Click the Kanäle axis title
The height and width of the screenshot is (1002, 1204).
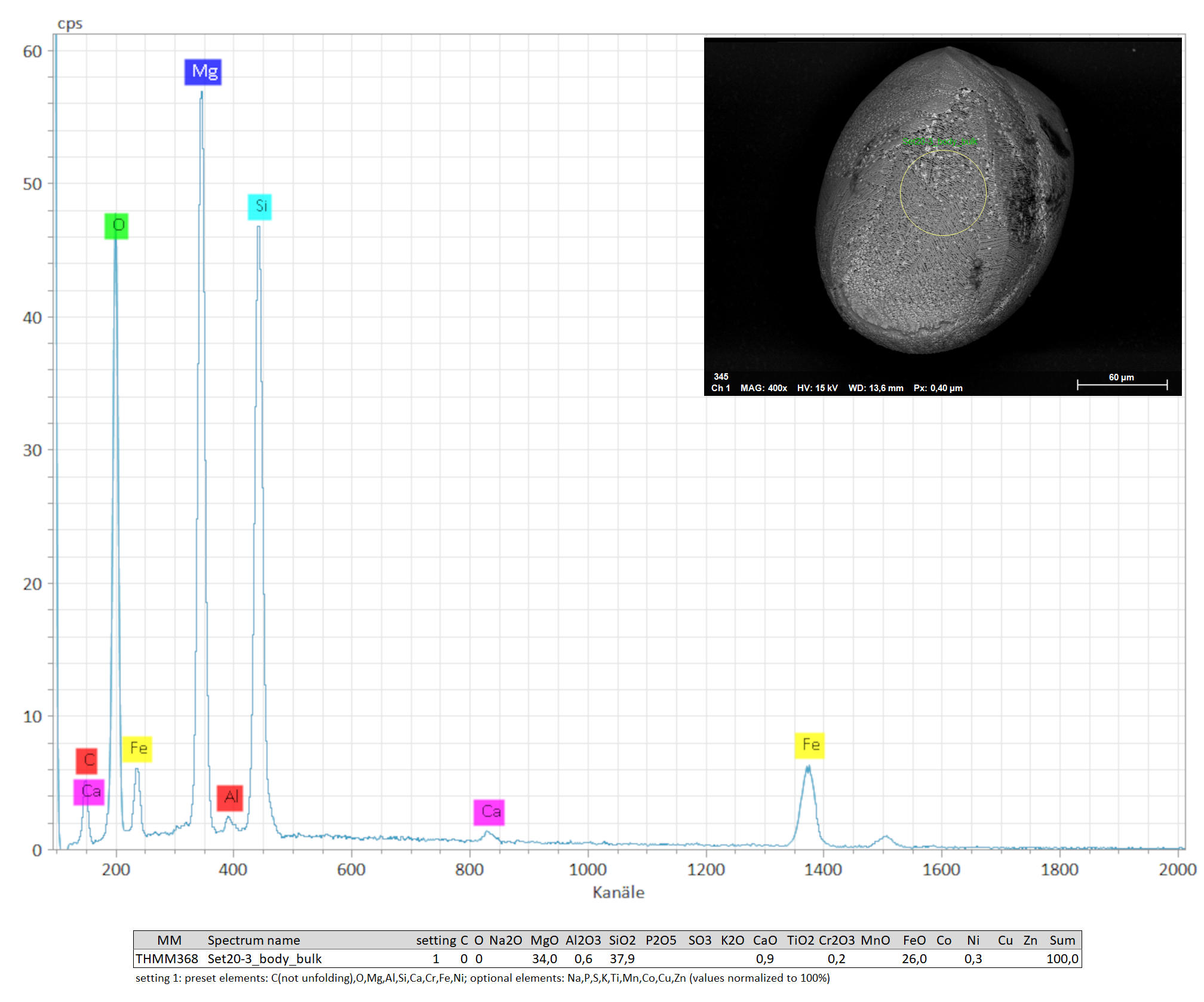(618, 892)
